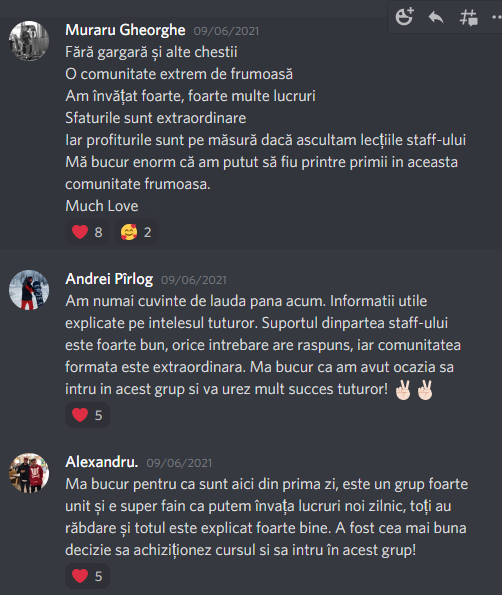502x595 pixels.
Task: Click the username Alexandru.
Action: coord(102,462)
